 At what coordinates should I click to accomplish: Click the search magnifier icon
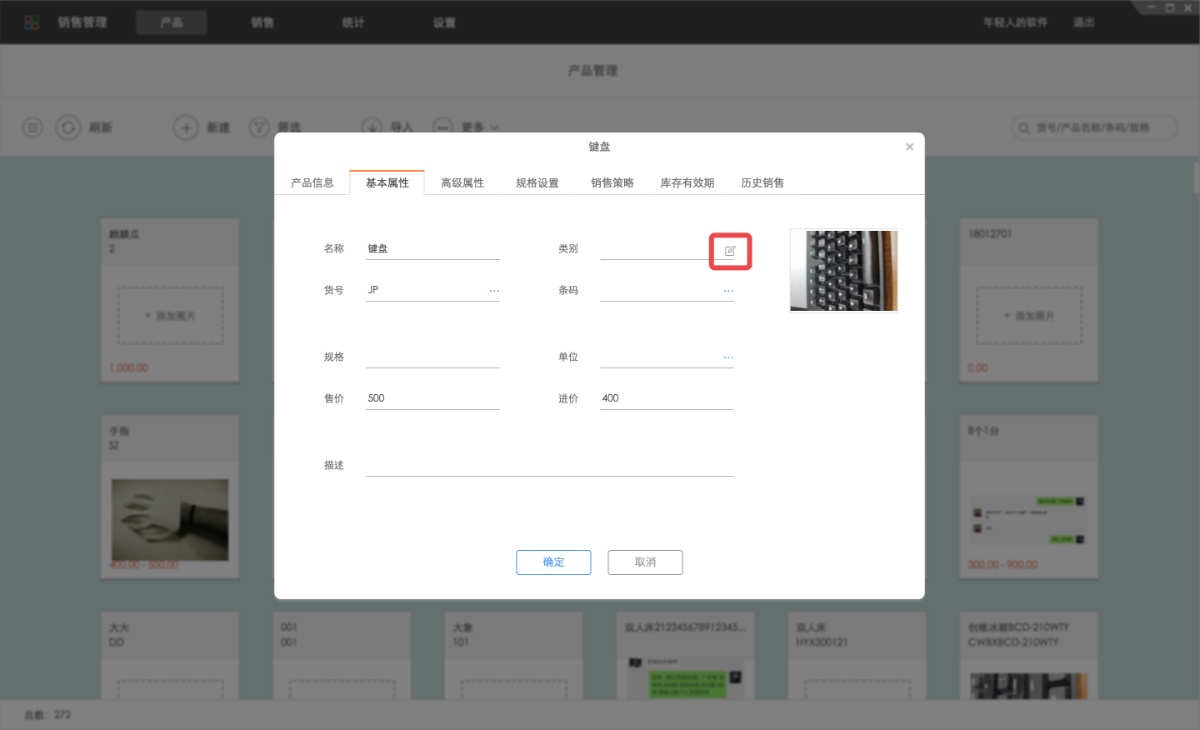pyautogui.click(x=1025, y=128)
